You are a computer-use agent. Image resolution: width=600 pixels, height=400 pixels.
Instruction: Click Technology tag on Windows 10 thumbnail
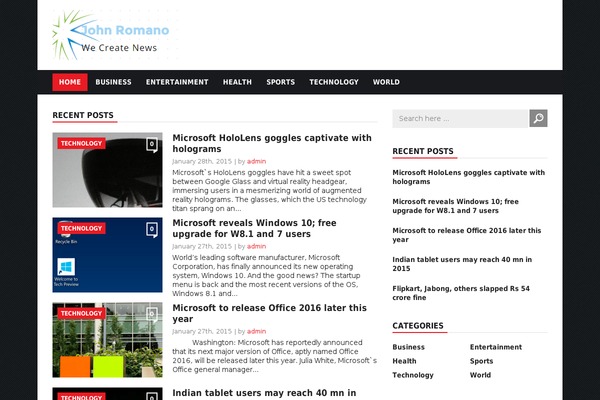(82, 228)
